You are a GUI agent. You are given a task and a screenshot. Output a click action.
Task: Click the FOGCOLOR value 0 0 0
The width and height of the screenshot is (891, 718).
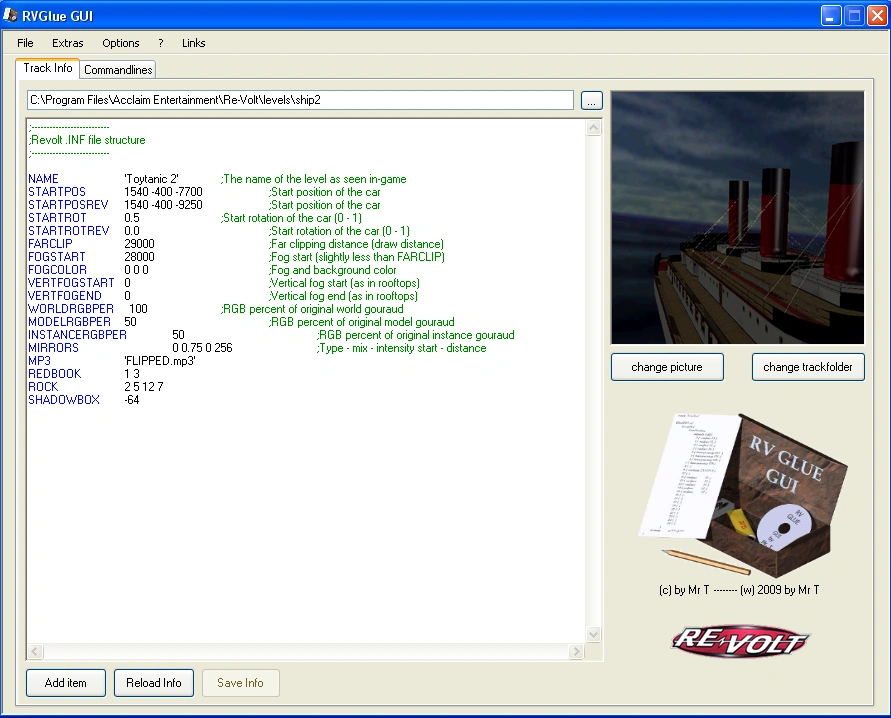136,270
